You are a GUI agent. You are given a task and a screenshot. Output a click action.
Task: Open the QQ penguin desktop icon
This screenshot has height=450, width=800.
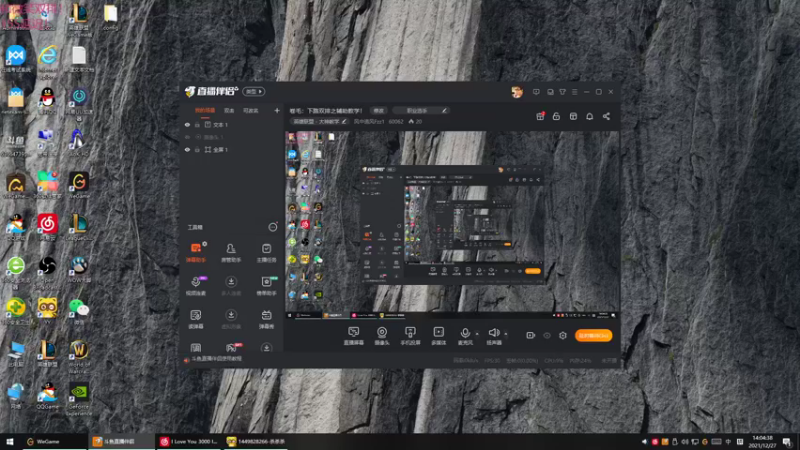47,99
